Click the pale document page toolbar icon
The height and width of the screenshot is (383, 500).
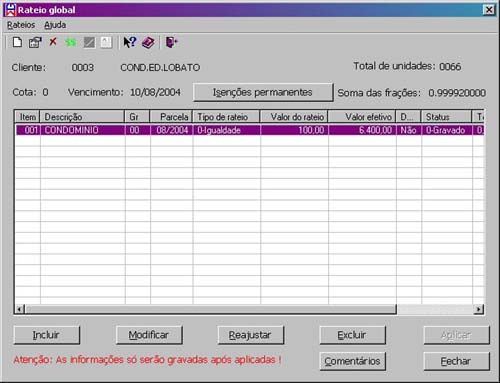(x=106, y=43)
